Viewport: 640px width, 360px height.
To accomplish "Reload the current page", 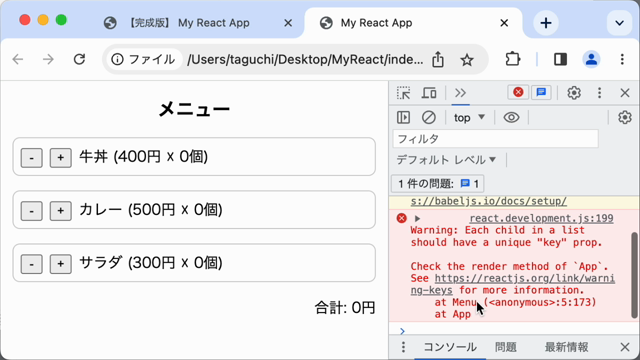I will (79, 60).
